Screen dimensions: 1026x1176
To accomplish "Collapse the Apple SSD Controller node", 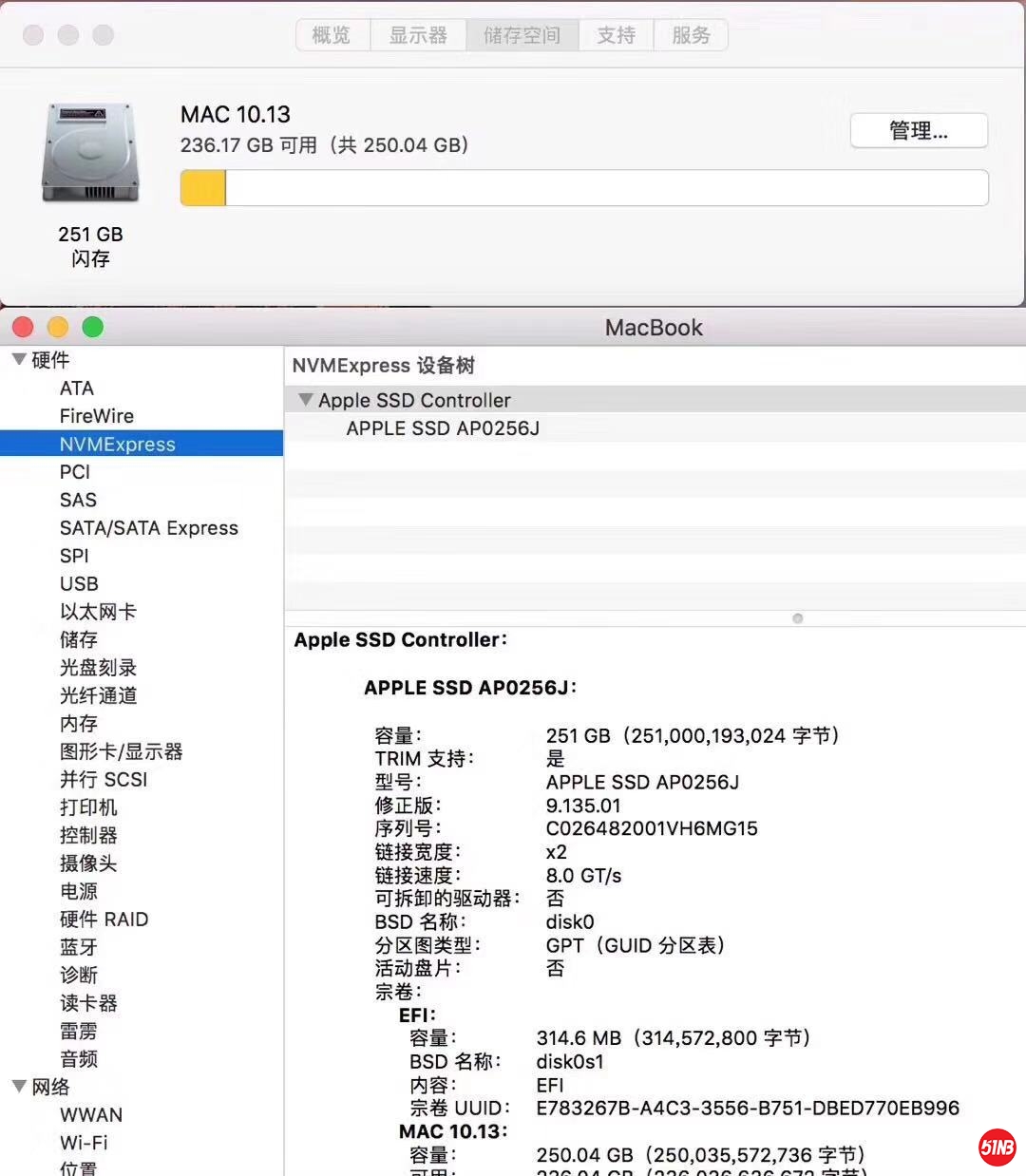I will [x=305, y=400].
